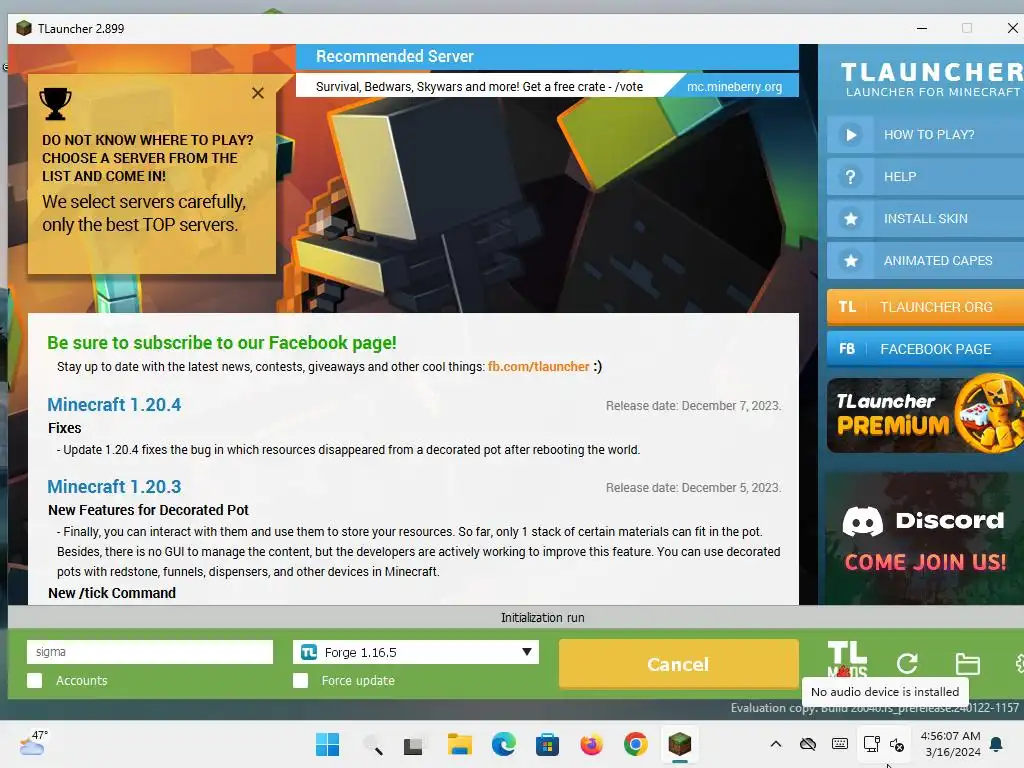Image resolution: width=1024 pixels, height=768 pixels.
Task: Open the TL Mods icon
Action: (x=847, y=660)
